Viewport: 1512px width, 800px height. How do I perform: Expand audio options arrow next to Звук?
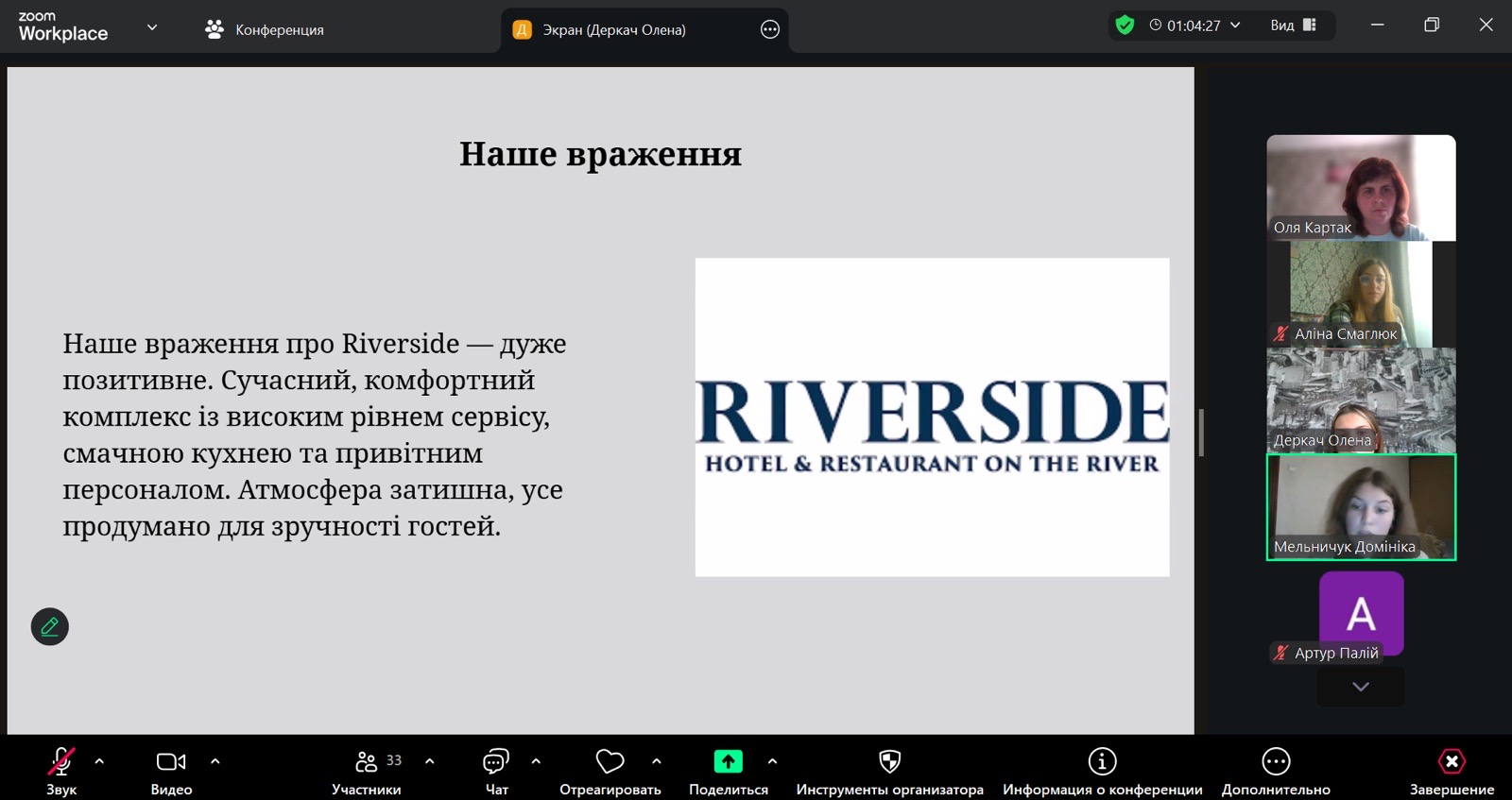[x=99, y=761]
